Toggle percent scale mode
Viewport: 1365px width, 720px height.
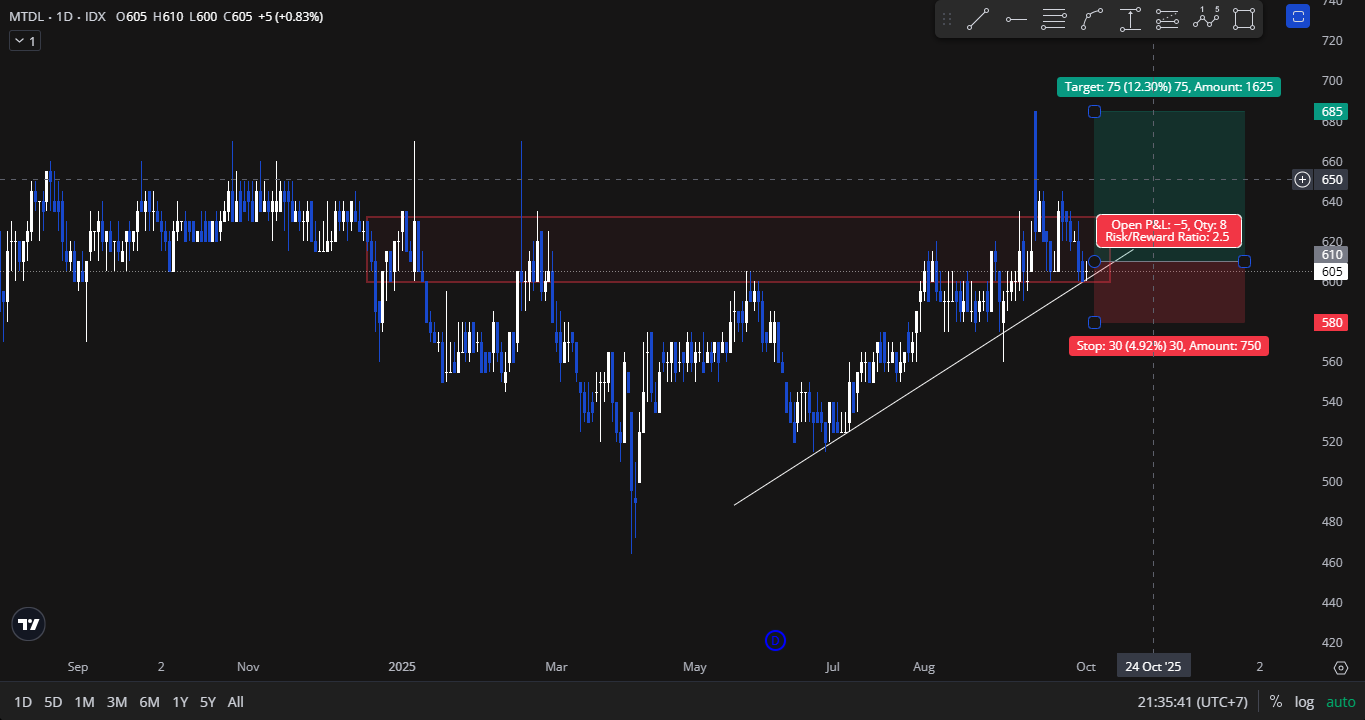1276,702
